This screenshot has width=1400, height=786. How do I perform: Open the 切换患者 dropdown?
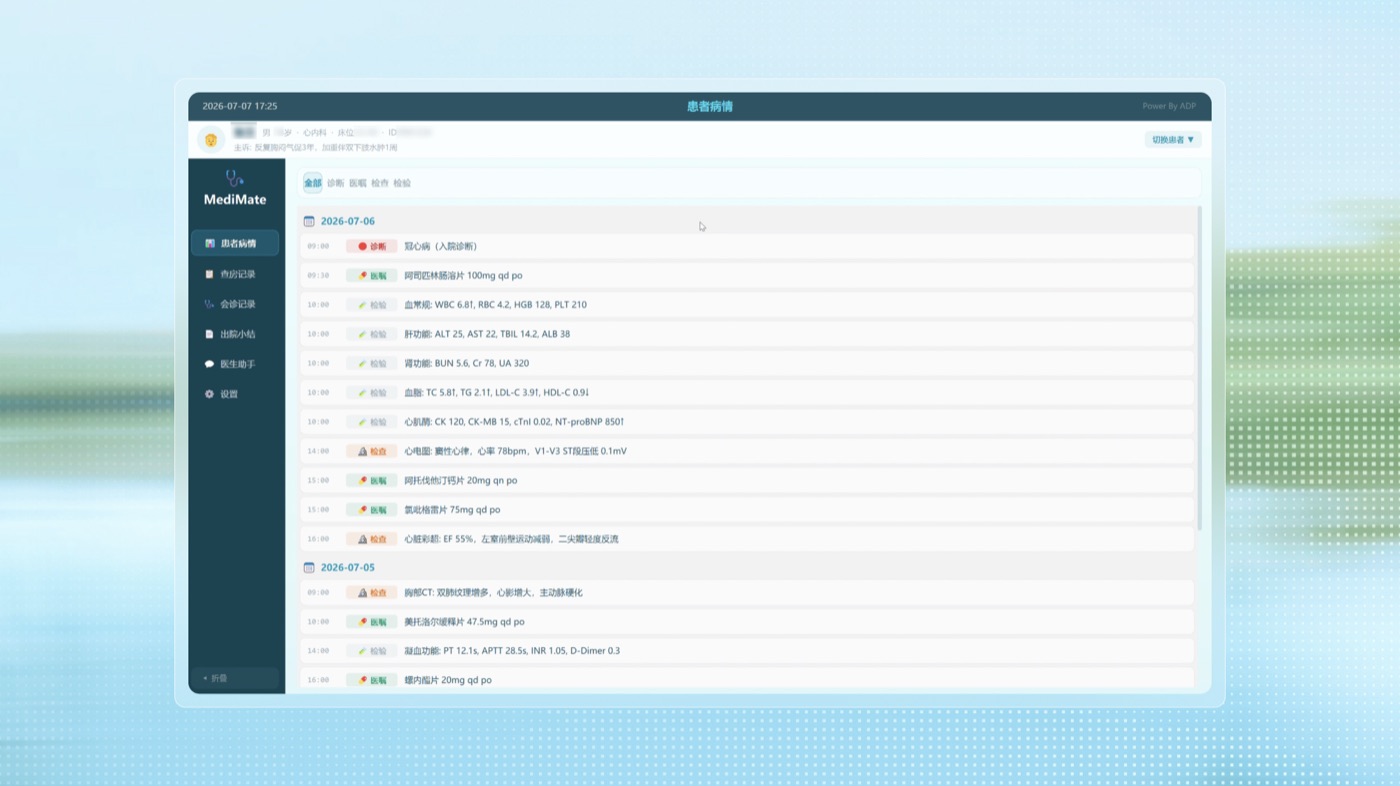coord(1173,140)
